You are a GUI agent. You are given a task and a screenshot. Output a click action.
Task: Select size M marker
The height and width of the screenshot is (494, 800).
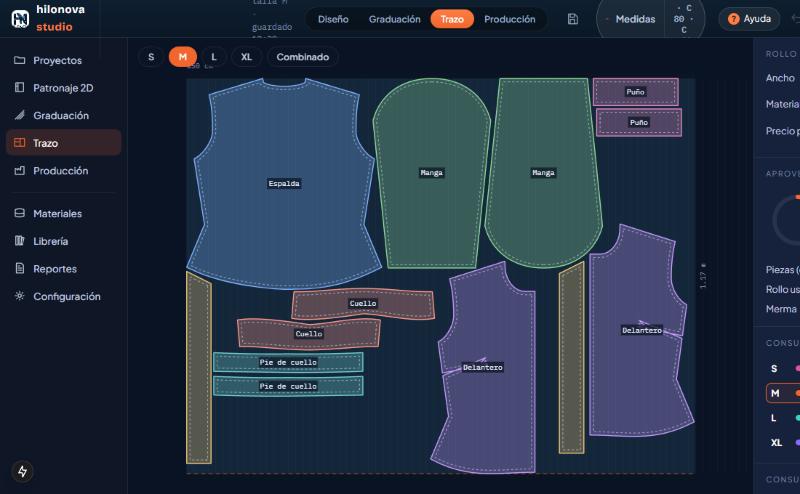[183, 57]
